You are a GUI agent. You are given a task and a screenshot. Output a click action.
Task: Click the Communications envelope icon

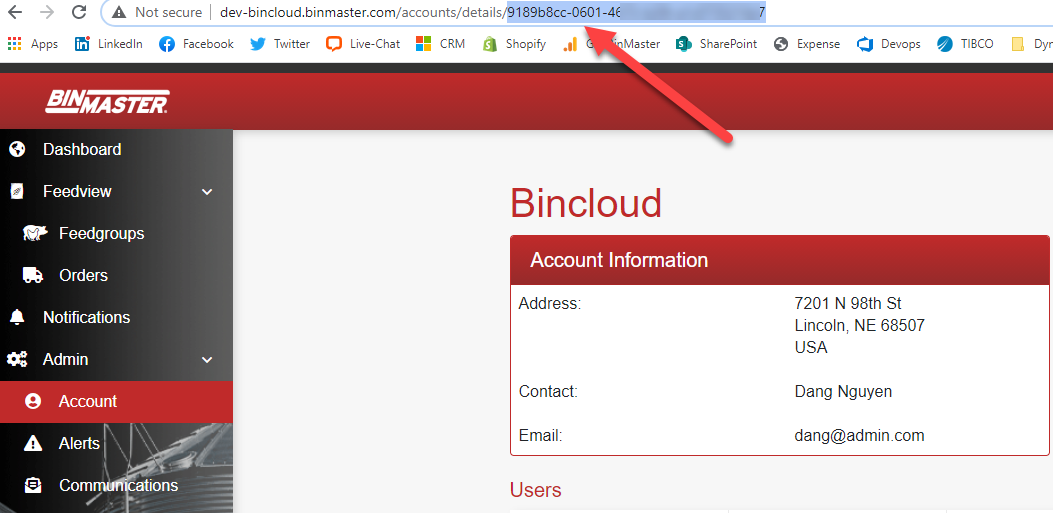(32, 485)
